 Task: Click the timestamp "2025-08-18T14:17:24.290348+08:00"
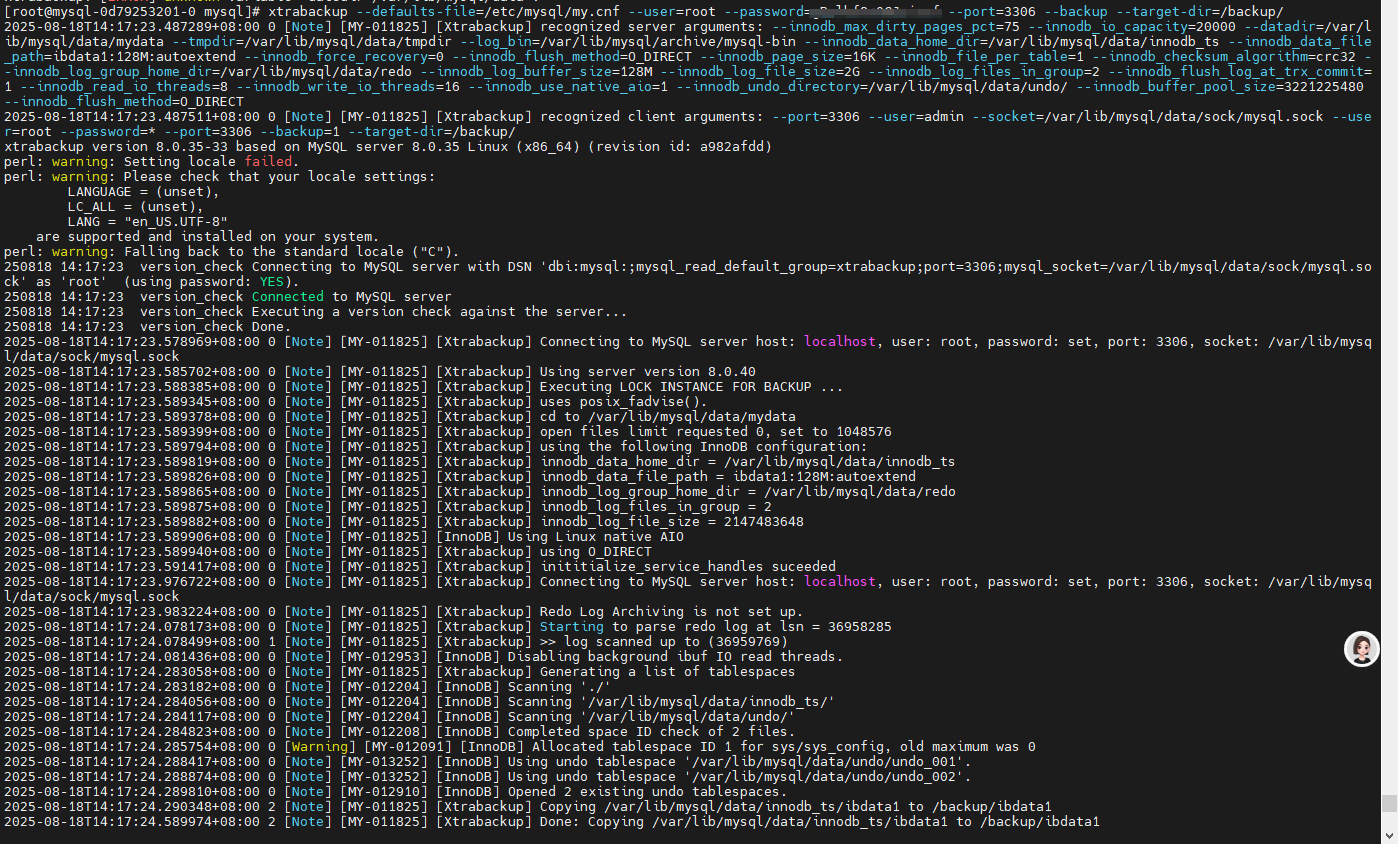(132, 807)
